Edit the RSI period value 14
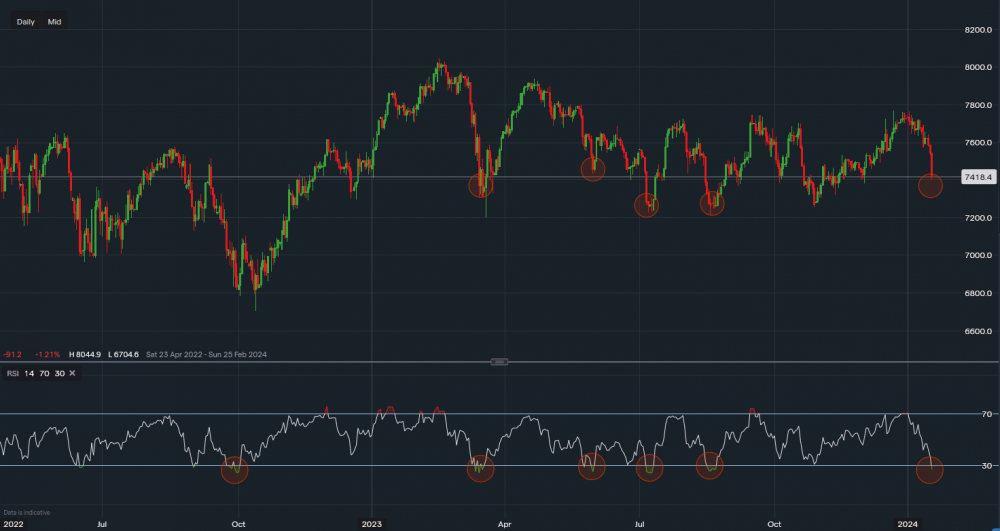 pos(29,373)
